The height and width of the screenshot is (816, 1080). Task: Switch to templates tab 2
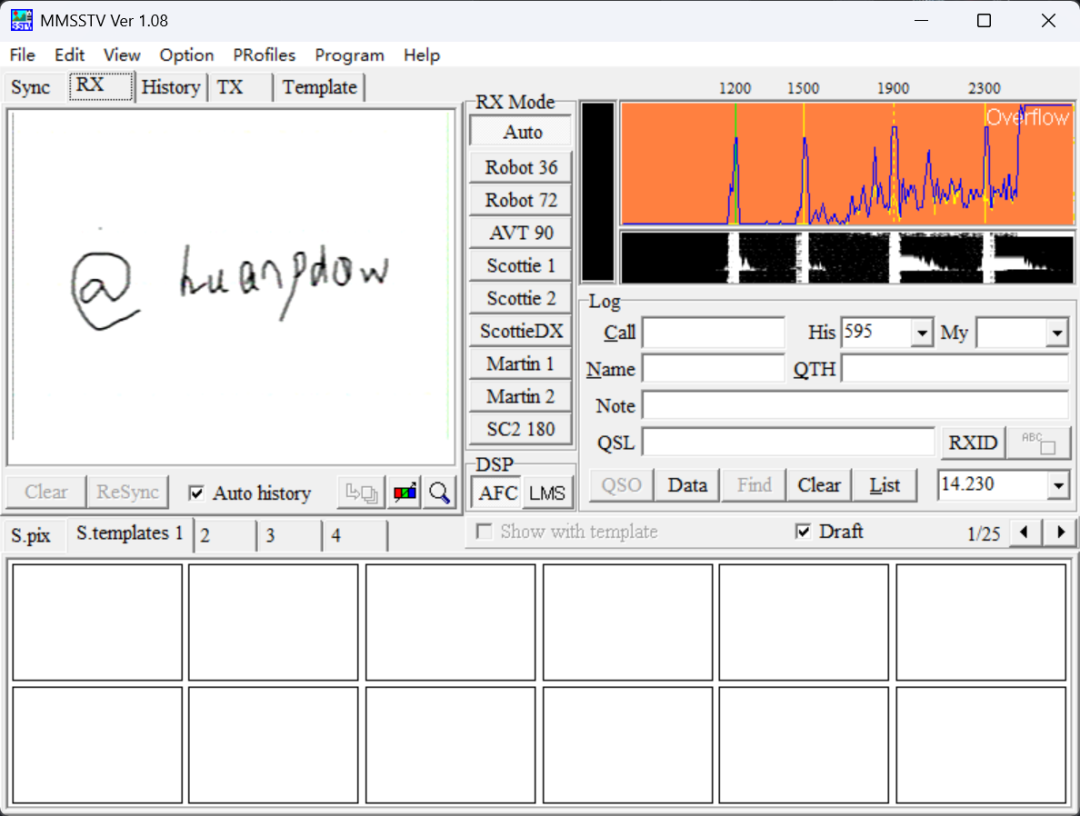click(x=225, y=536)
